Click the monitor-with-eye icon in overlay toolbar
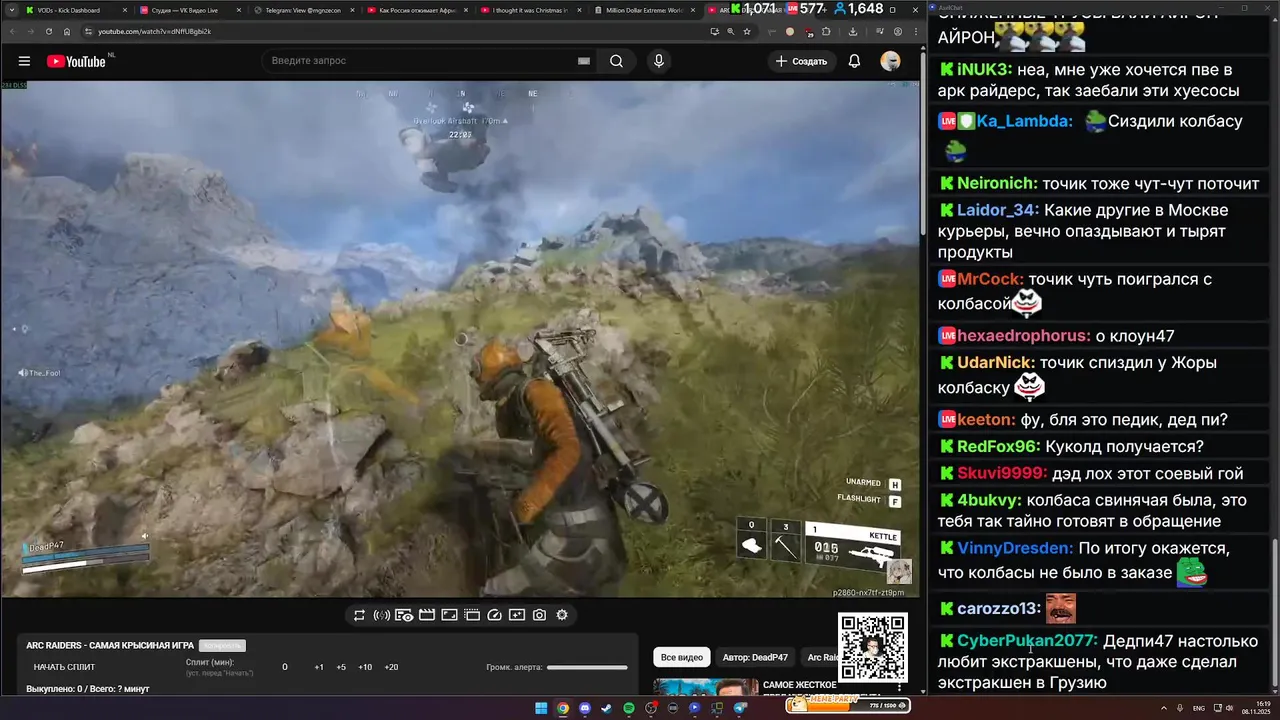 pos(404,615)
